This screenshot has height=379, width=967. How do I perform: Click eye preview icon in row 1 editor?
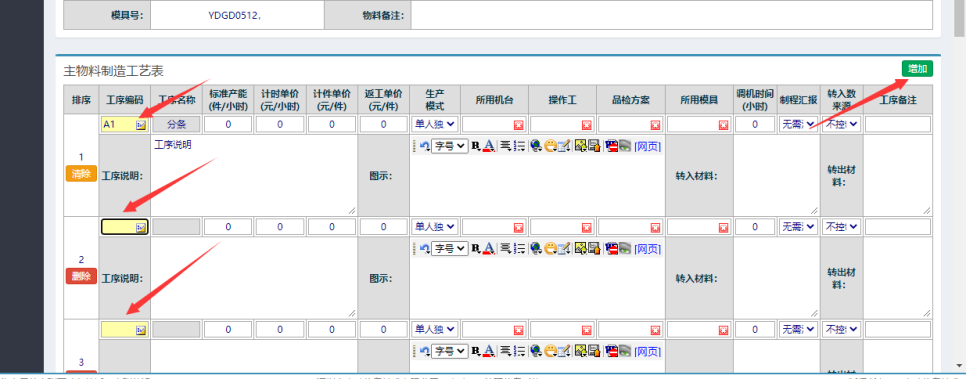625,146
